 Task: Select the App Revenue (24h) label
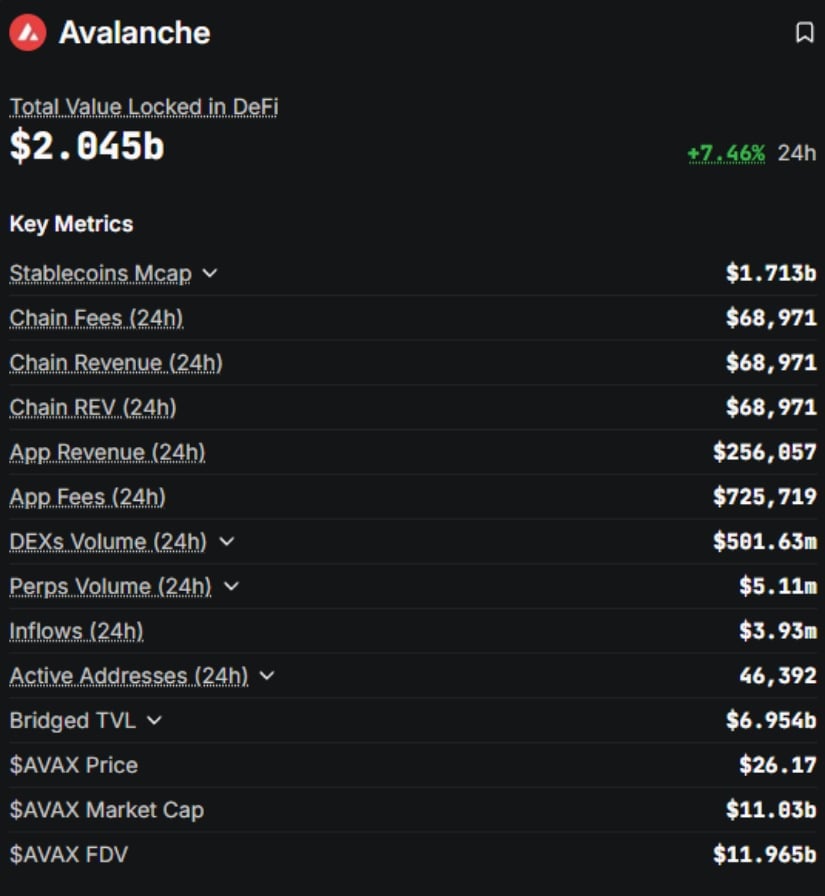point(107,452)
